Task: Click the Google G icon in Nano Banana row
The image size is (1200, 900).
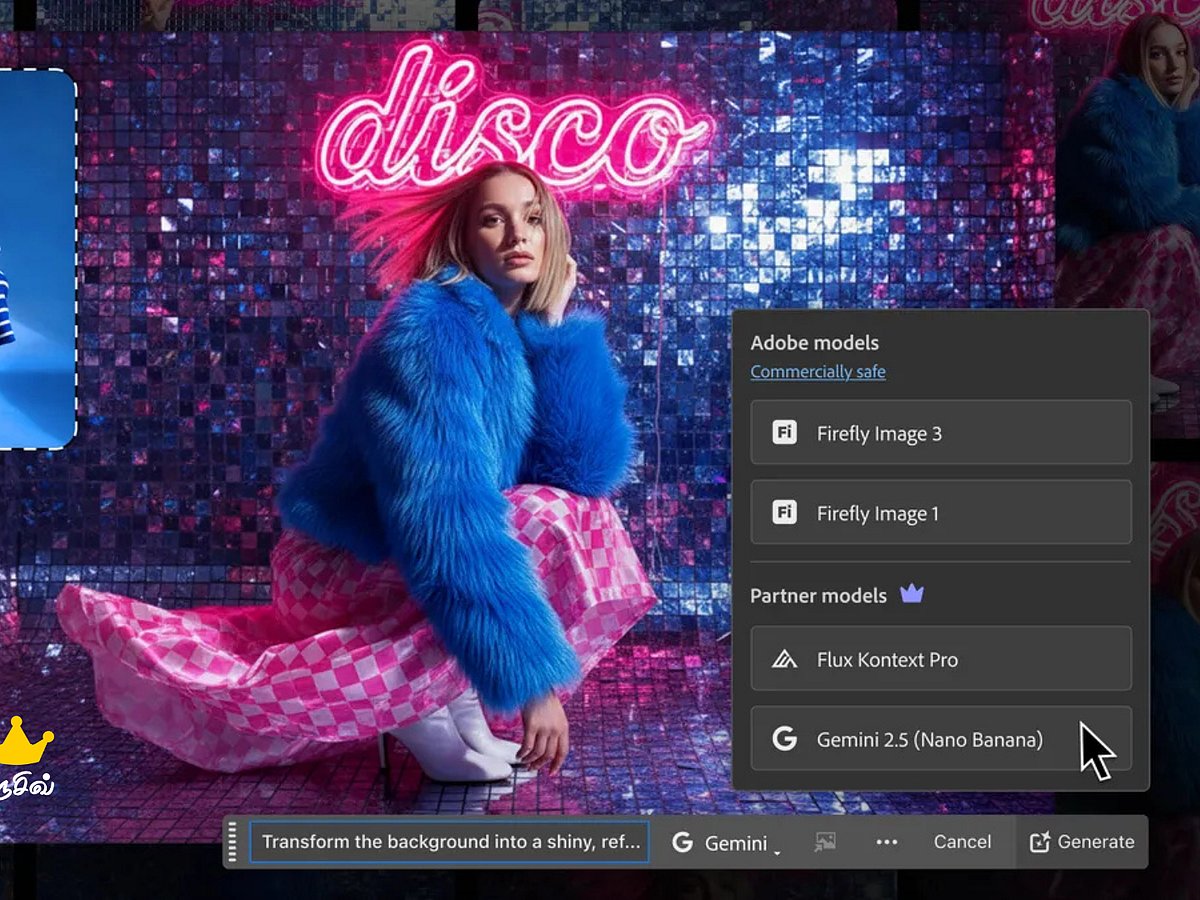Action: coord(784,739)
